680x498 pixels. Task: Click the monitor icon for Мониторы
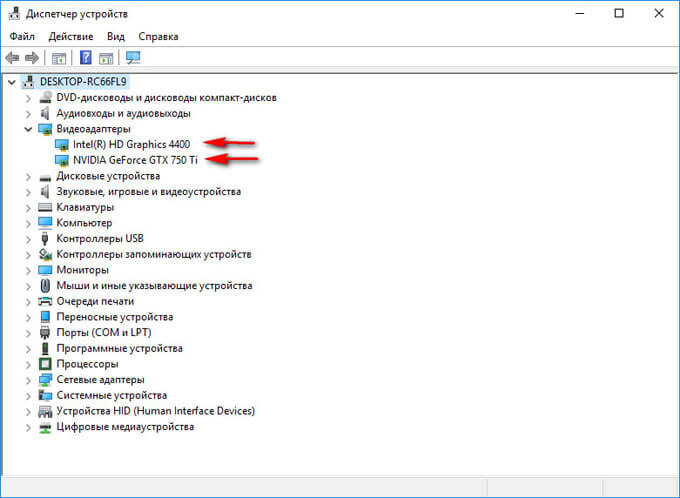[45, 270]
